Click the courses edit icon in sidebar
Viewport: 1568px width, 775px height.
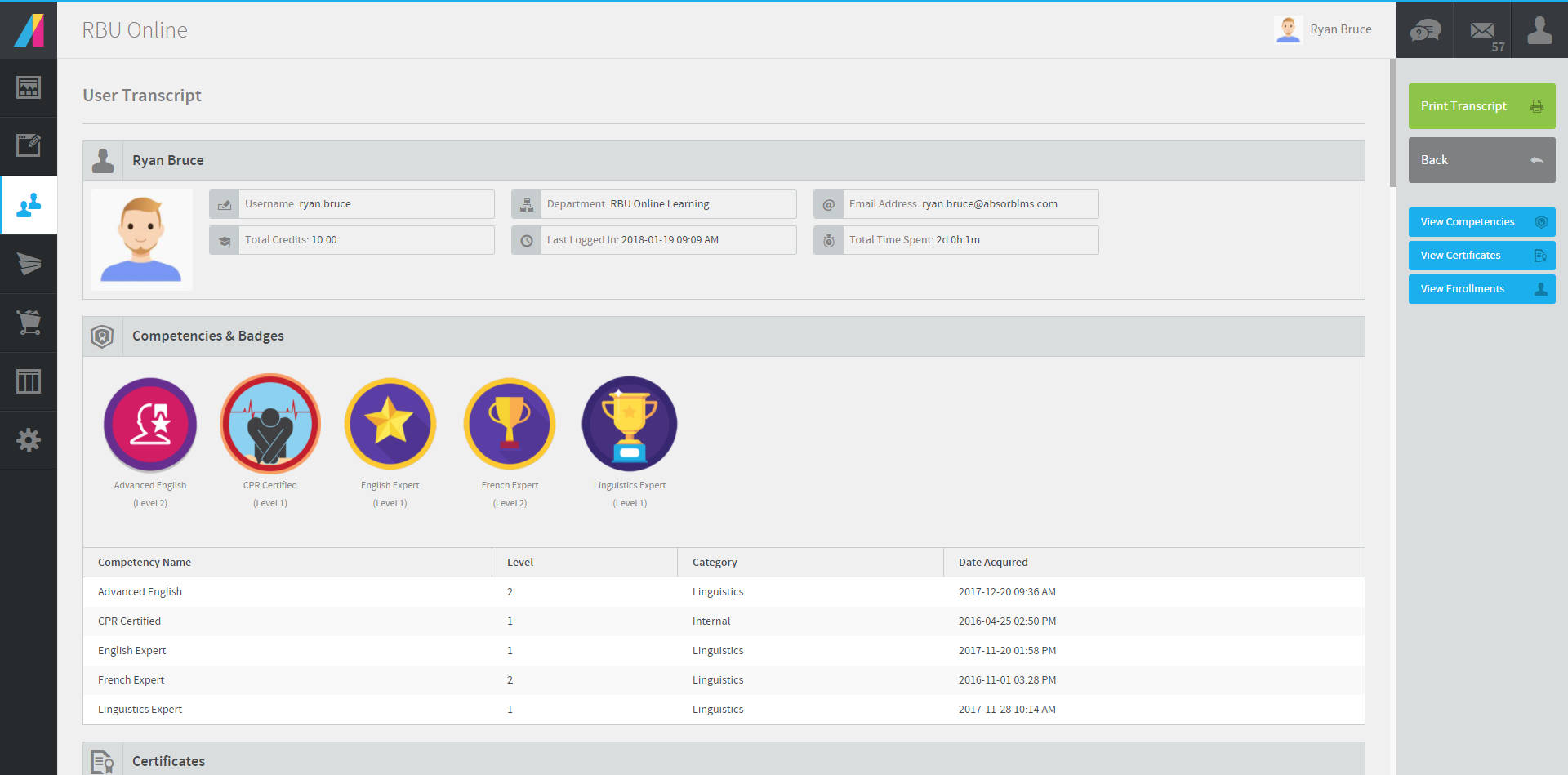click(x=29, y=146)
